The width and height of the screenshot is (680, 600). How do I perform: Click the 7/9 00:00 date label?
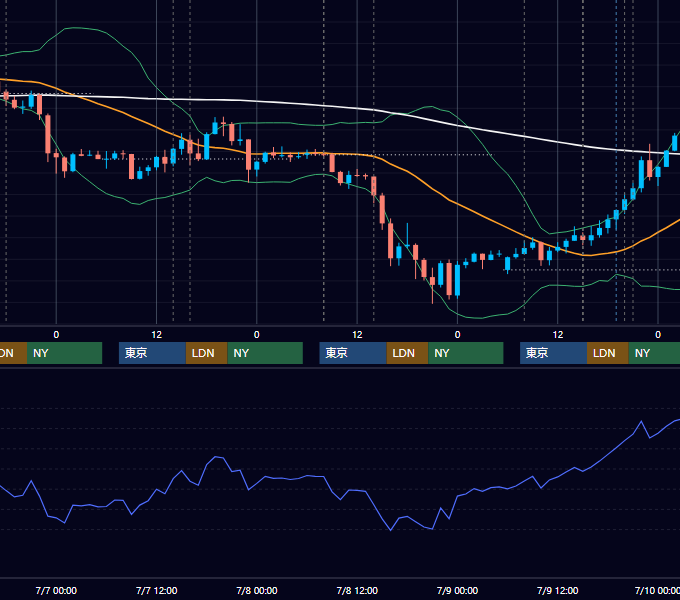pyautogui.click(x=457, y=590)
